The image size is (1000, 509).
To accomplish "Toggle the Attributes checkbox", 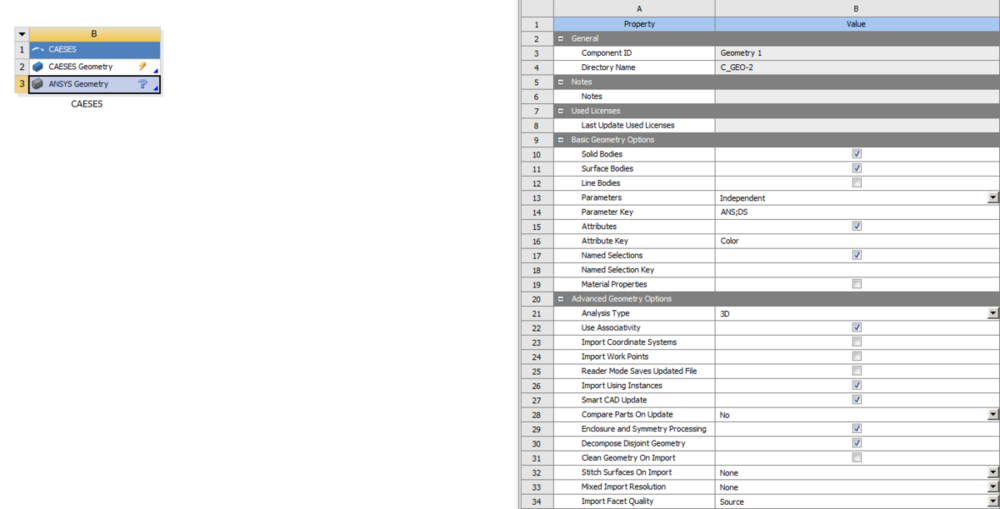I will [x=857, y=226].
